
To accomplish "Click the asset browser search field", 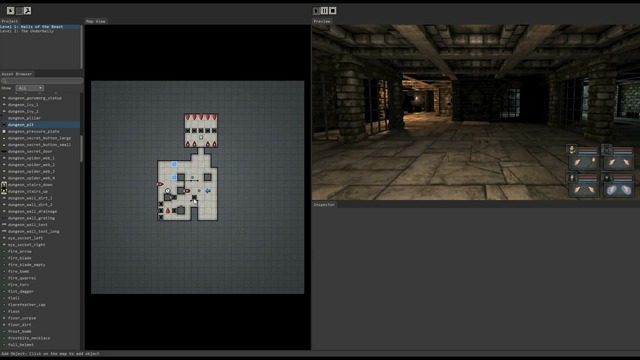I will click(x=42, y=81).
